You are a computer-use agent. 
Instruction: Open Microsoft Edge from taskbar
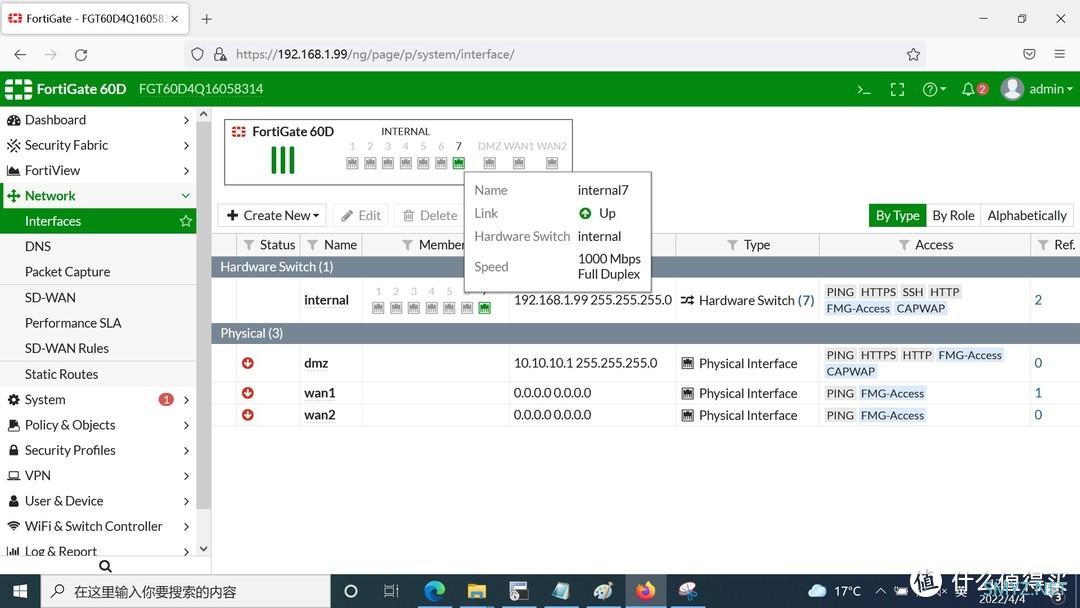(435, 591)
